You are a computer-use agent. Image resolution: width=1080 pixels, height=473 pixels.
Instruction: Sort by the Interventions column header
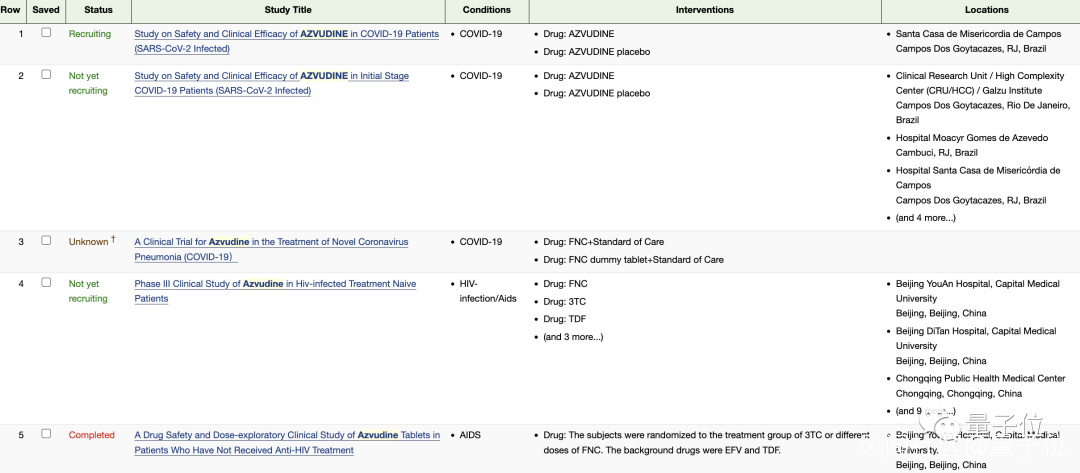click(x=705, y=10)
